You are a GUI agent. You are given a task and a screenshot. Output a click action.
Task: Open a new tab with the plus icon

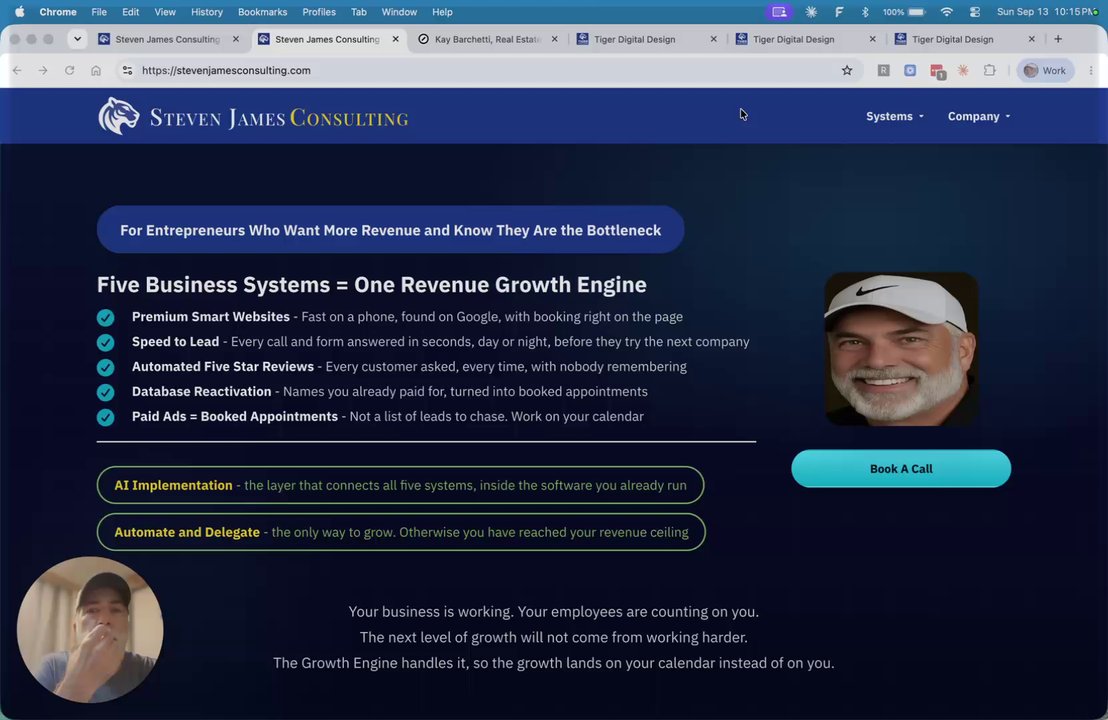click(1058, 39)
